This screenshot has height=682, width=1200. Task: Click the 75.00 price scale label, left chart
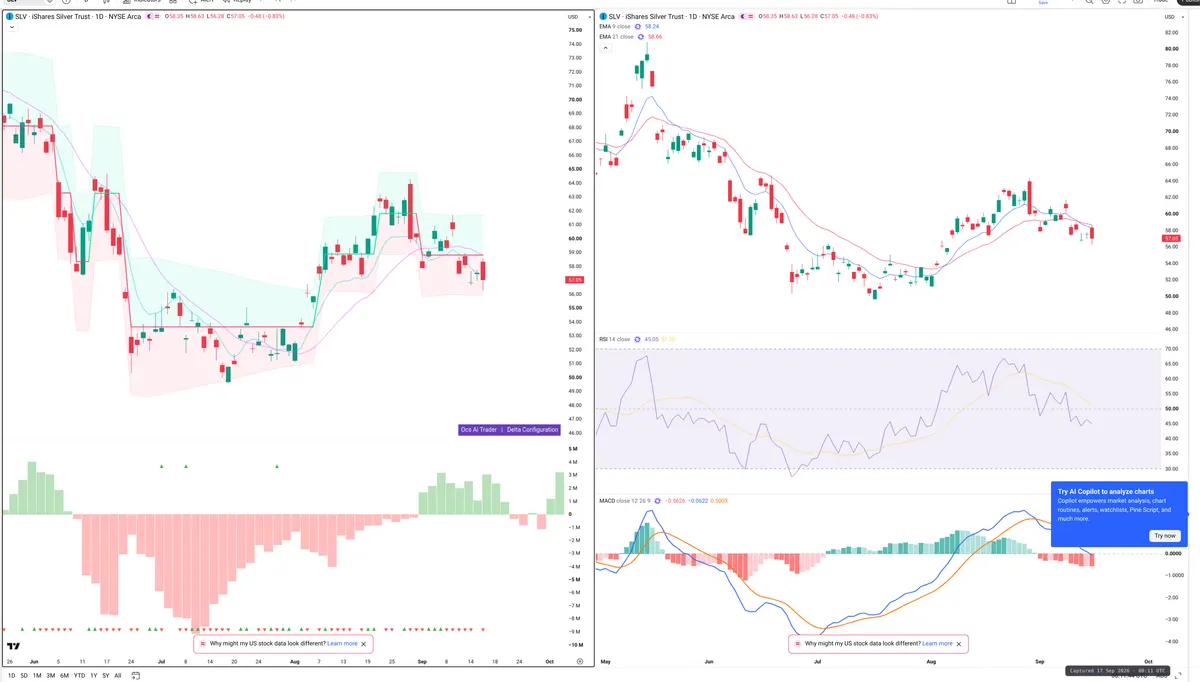[575, 30]
